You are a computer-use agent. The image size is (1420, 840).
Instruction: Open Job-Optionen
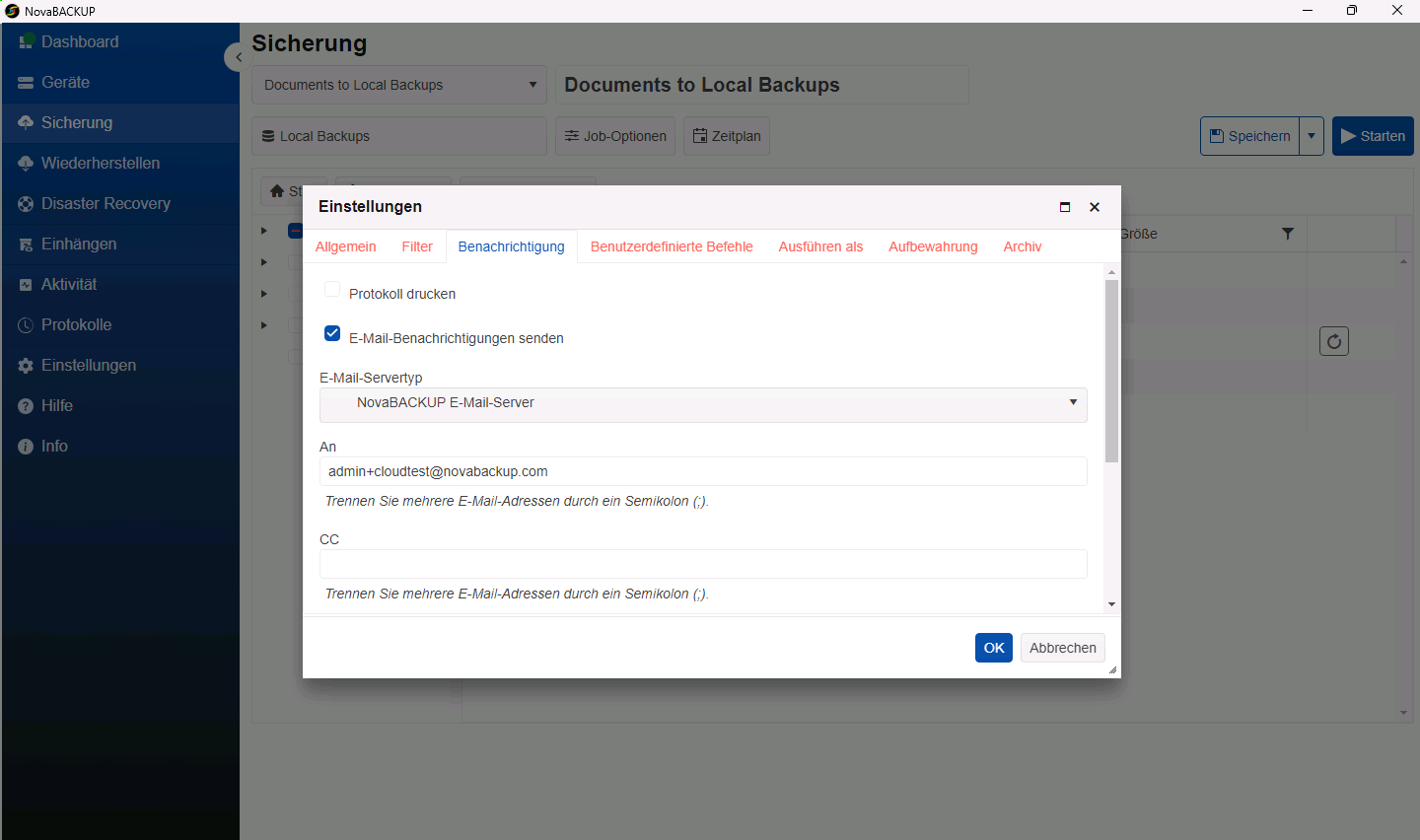[x=615, y=136]
